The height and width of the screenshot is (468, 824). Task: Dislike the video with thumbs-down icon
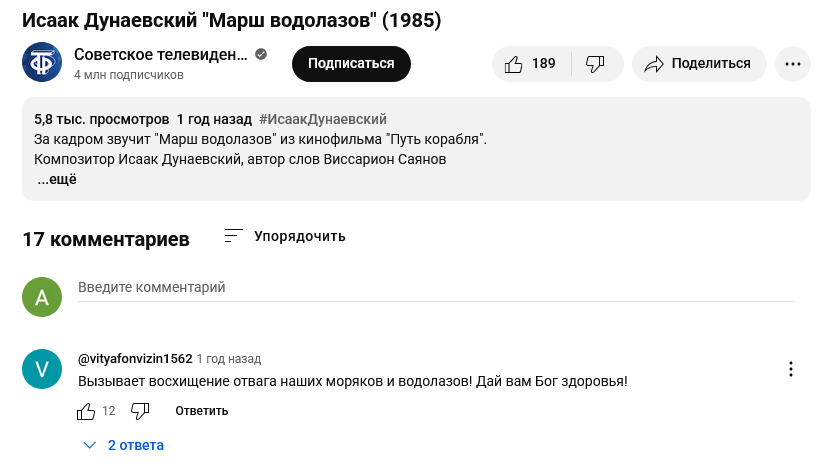(x=596, y=64)
